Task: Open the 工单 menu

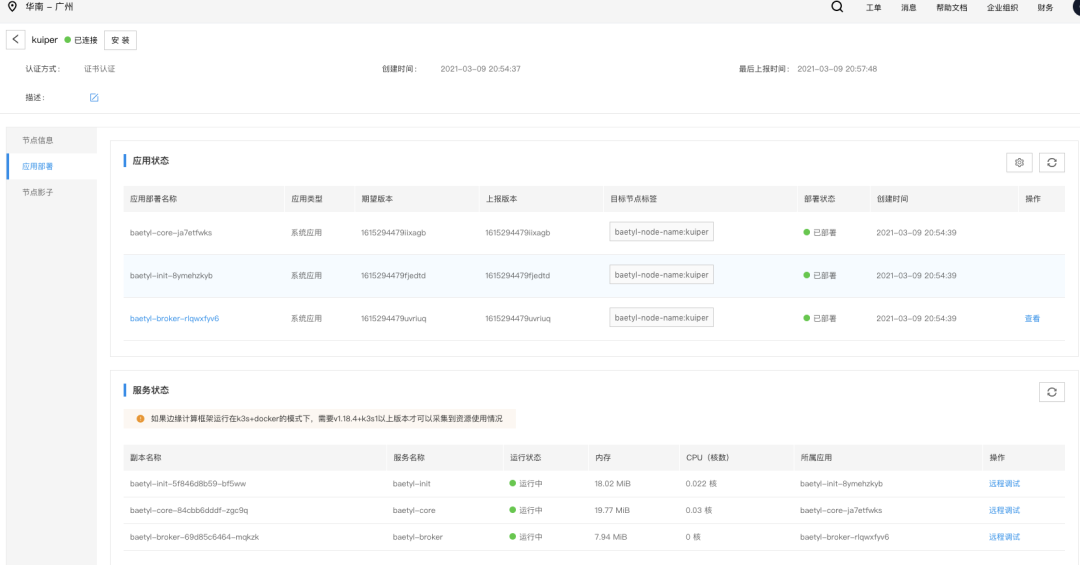Action: pyautogui.click(x=873, y=8)
